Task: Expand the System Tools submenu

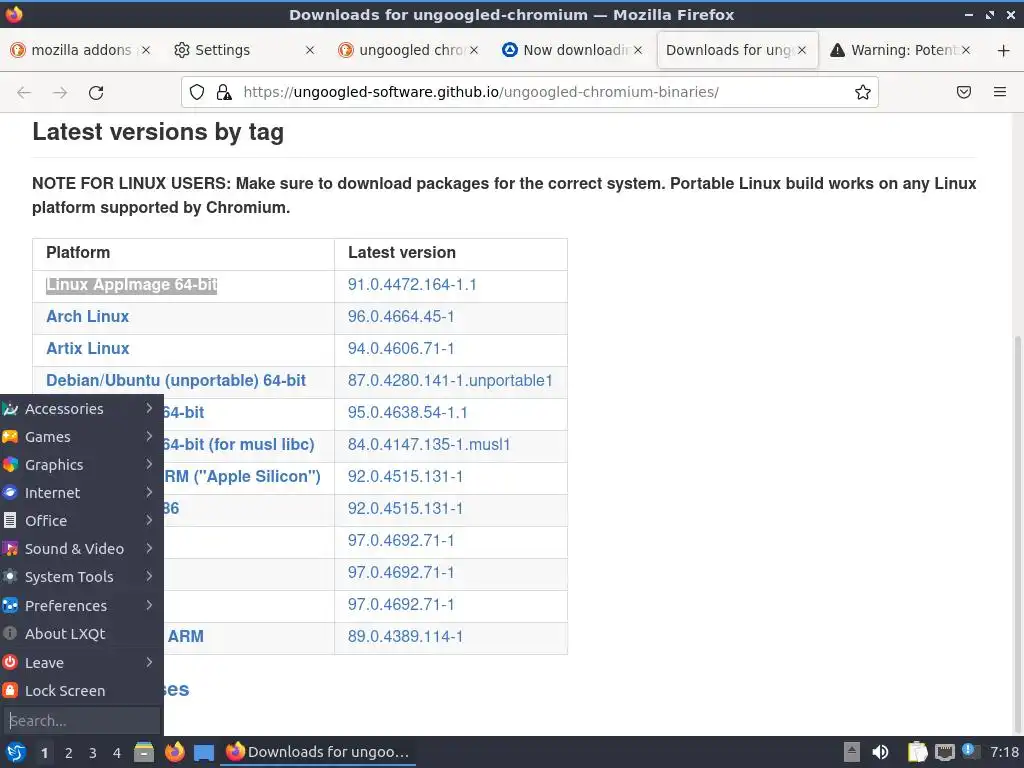Action: [82, 577]
